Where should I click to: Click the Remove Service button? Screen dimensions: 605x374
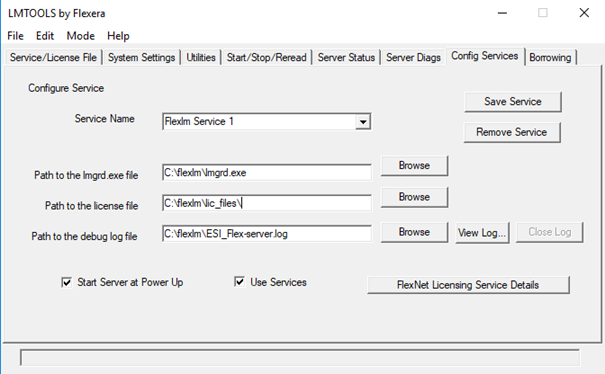[512, 132]
